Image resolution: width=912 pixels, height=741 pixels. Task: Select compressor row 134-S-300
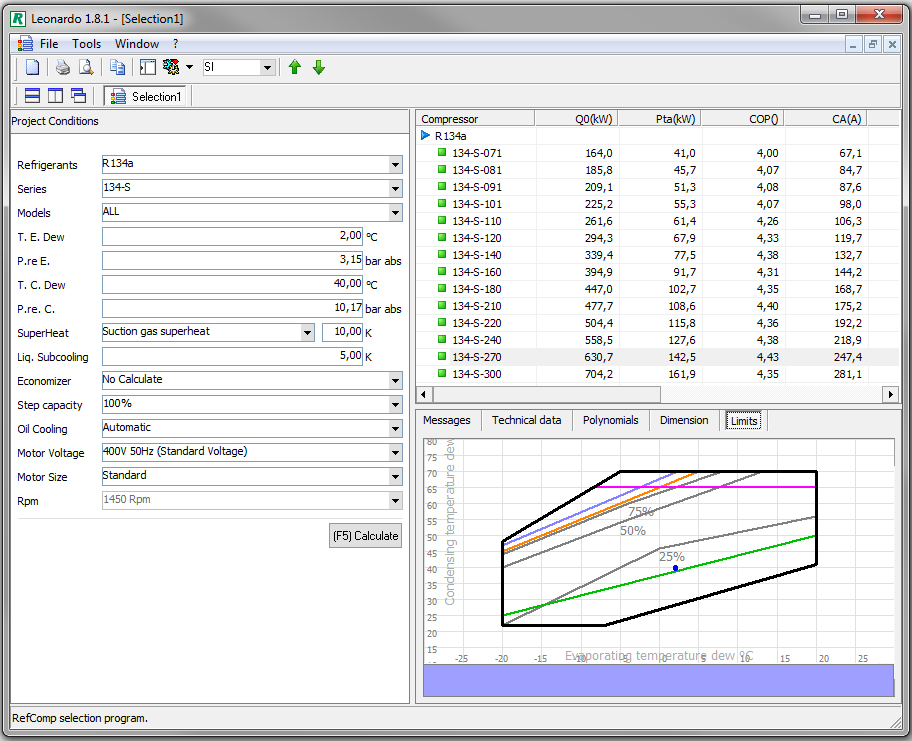(x=657, y=374)
